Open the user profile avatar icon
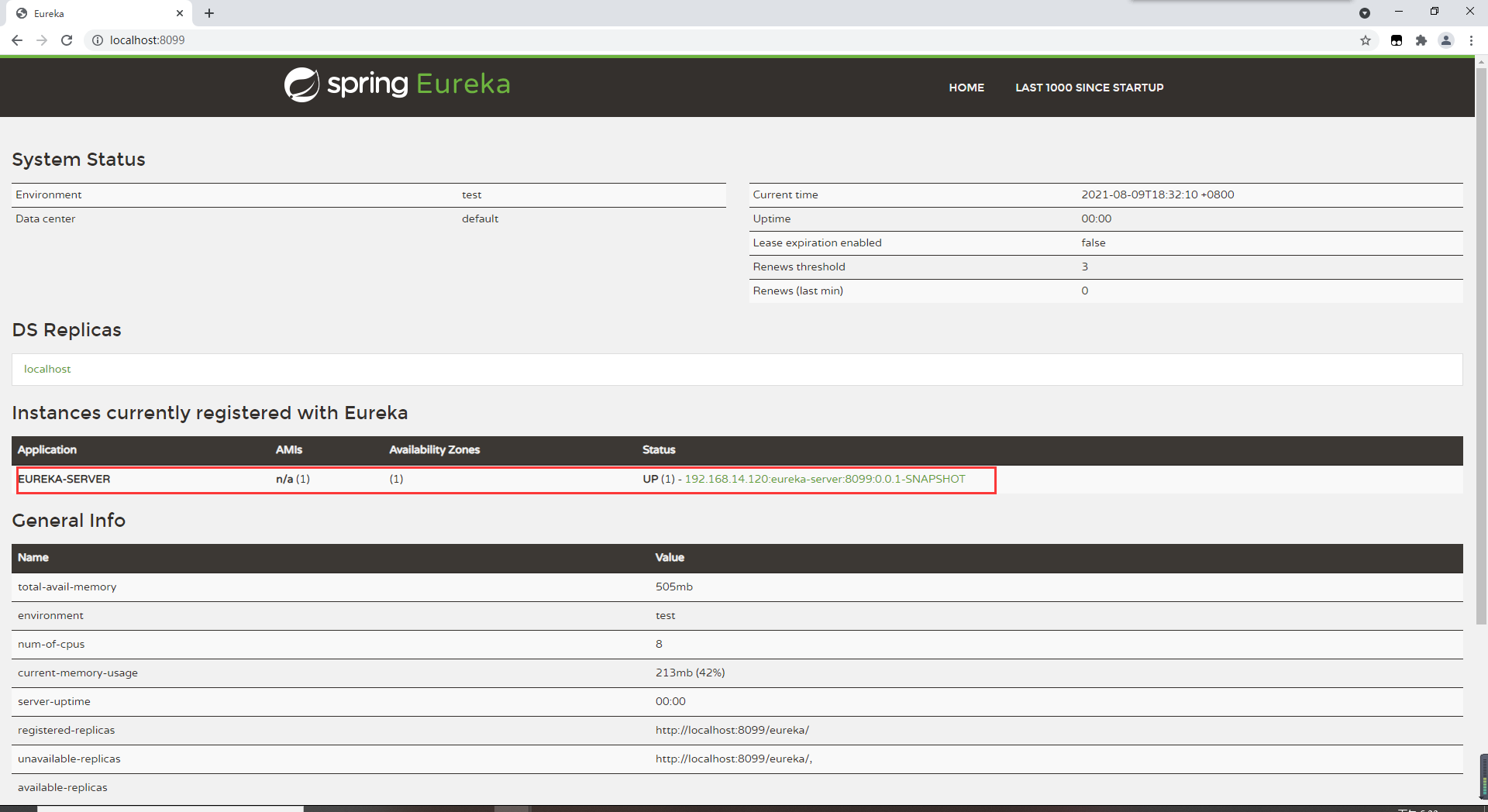The width and height of the screenshot is (1488, 812). [1446, 40]
